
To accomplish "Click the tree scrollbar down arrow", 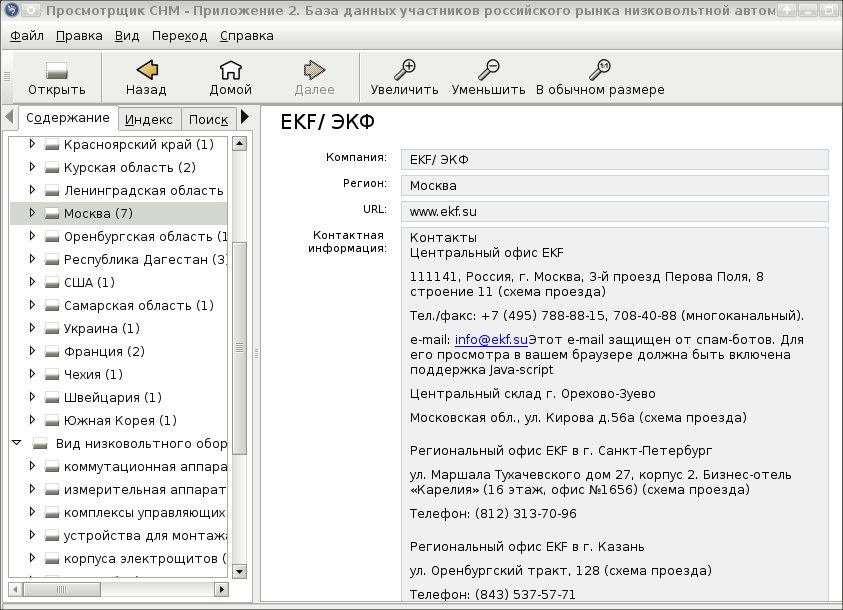I will (x=240, y=571).
